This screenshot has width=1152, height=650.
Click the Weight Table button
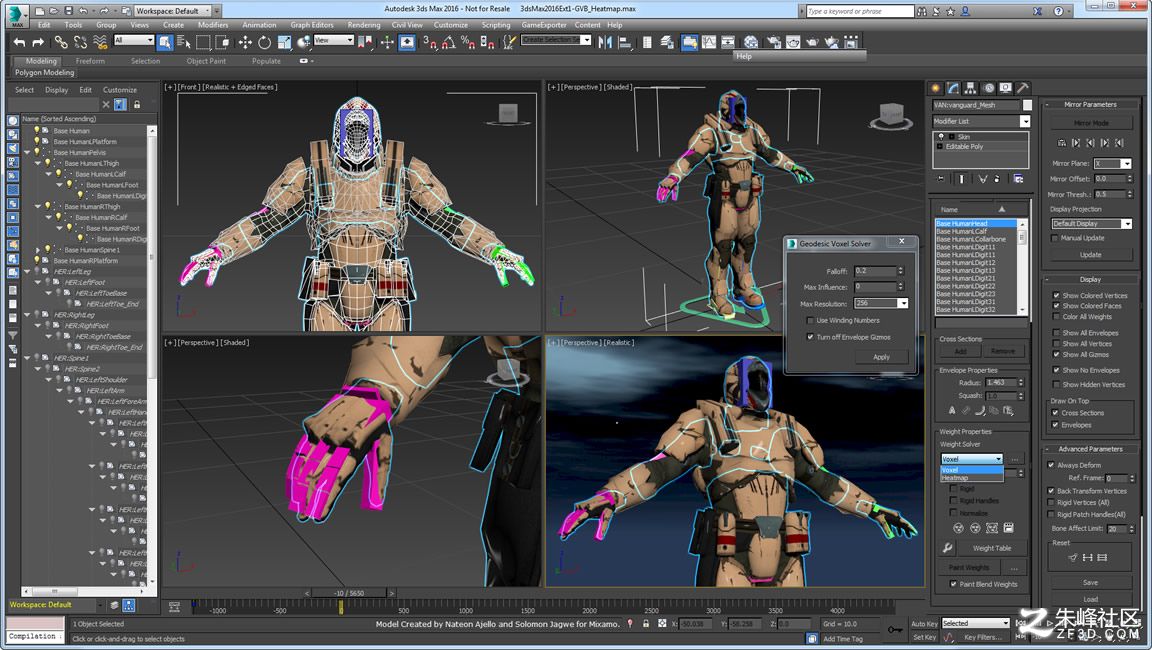tap(991, 548)
